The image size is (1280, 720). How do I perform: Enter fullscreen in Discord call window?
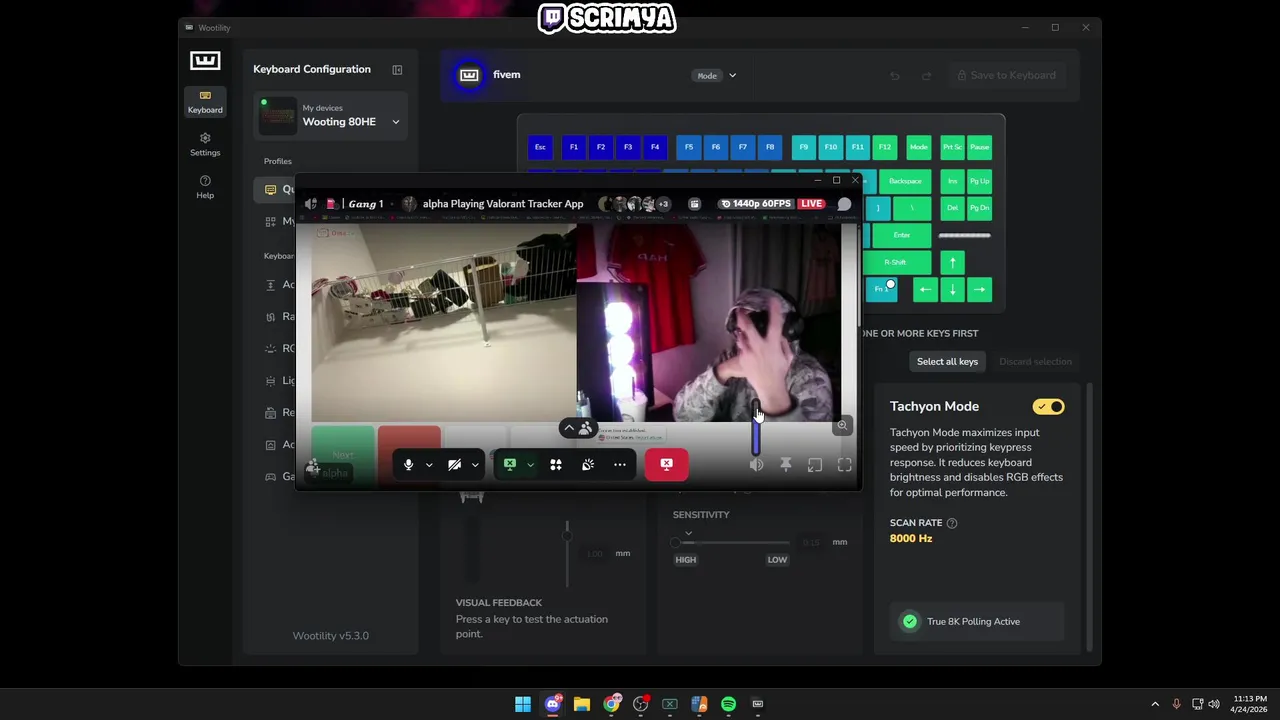(845, 464)
